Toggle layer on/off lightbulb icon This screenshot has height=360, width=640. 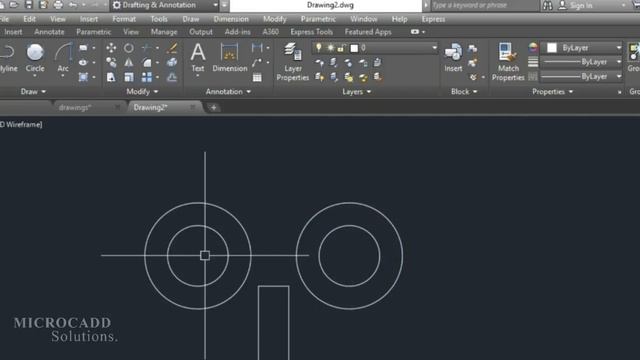click(x=319, y=48)
